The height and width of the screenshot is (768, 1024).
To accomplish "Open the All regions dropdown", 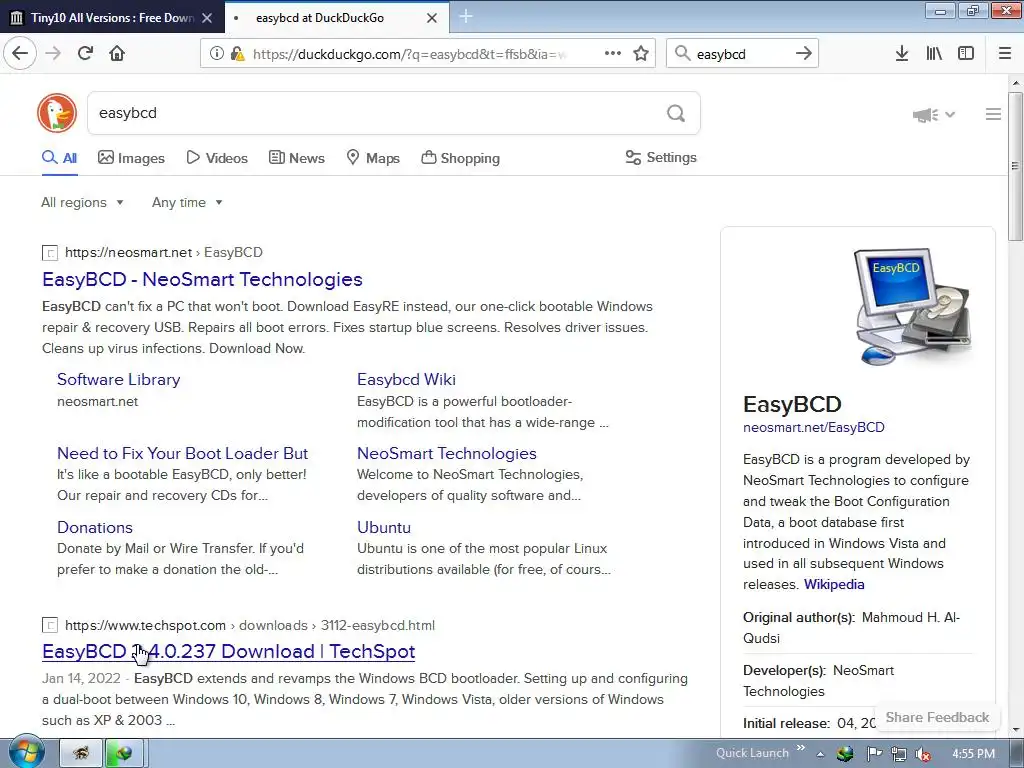I will click(x=82, y=202).
